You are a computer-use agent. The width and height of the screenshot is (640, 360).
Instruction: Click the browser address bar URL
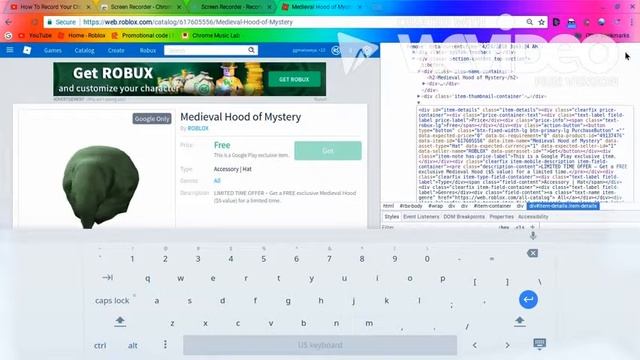(x=188, y=22)
